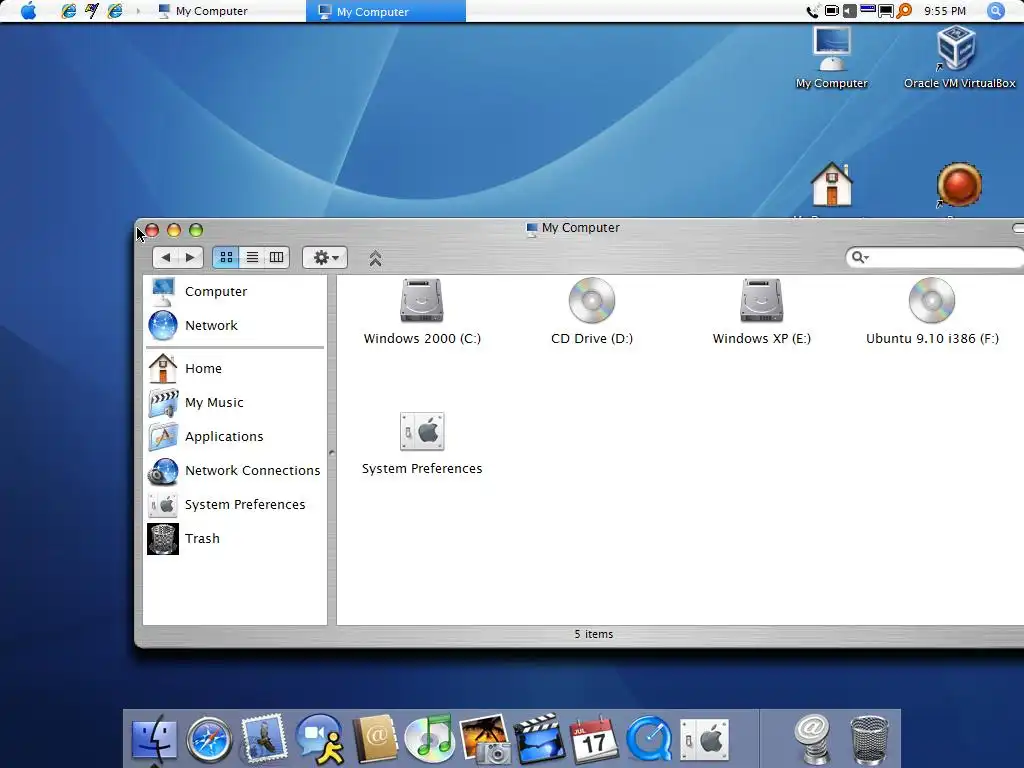Screen dimensions: 1024x768
Task: Click inside the window's search field
Action: (x=944, y=257)
